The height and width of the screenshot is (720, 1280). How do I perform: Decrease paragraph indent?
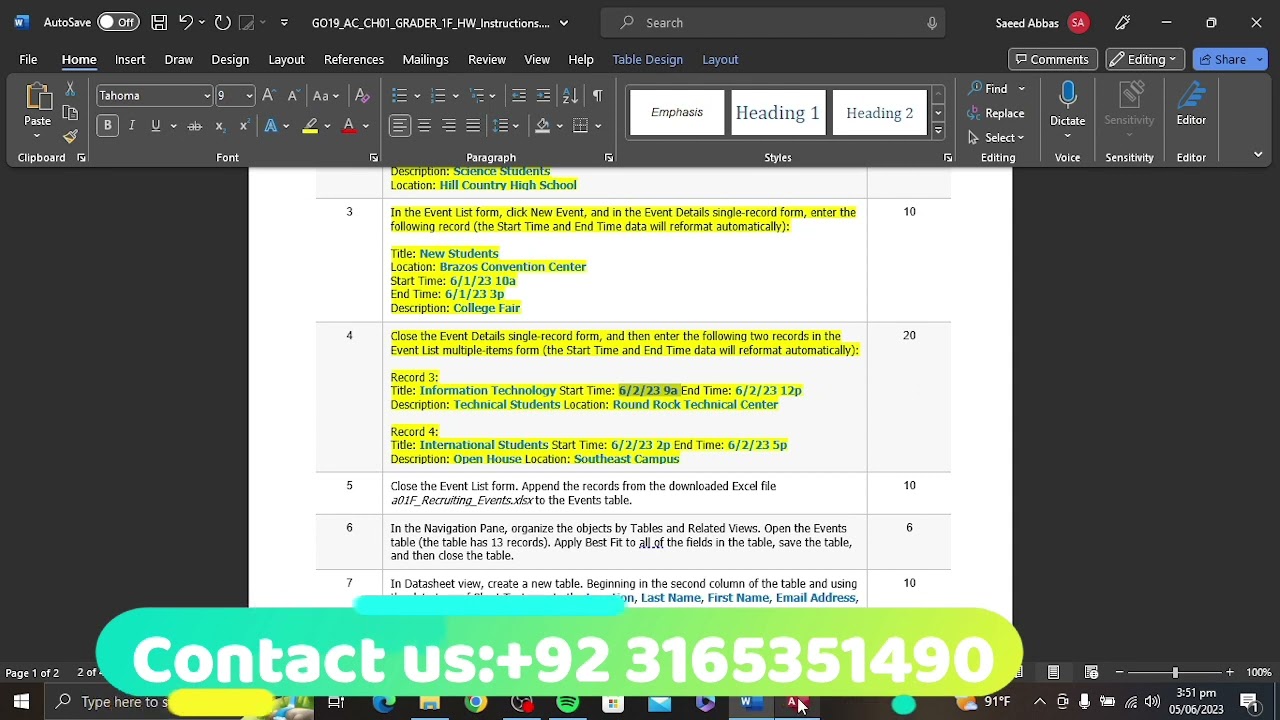[x=519, y=96]
